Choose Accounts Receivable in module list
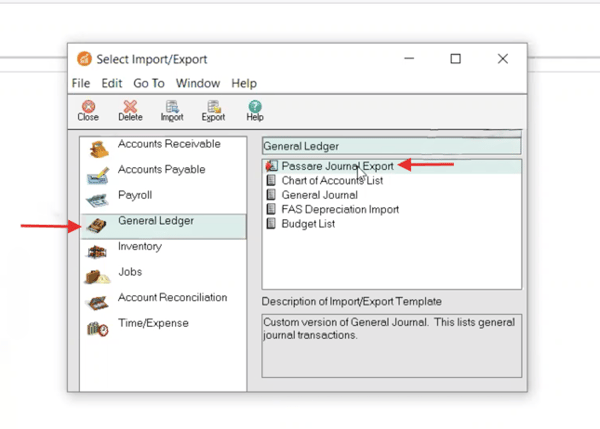Viewport: 600px width, 429px height. pos(163,148)
